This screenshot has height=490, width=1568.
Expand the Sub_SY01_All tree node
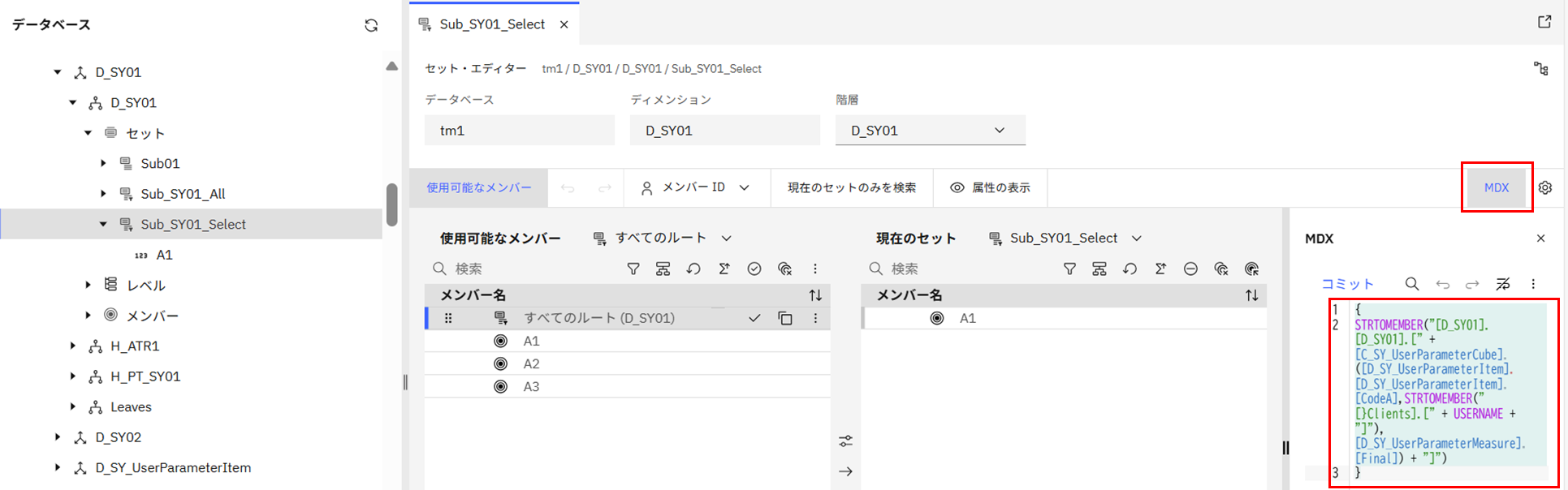(x=103, y=194)
